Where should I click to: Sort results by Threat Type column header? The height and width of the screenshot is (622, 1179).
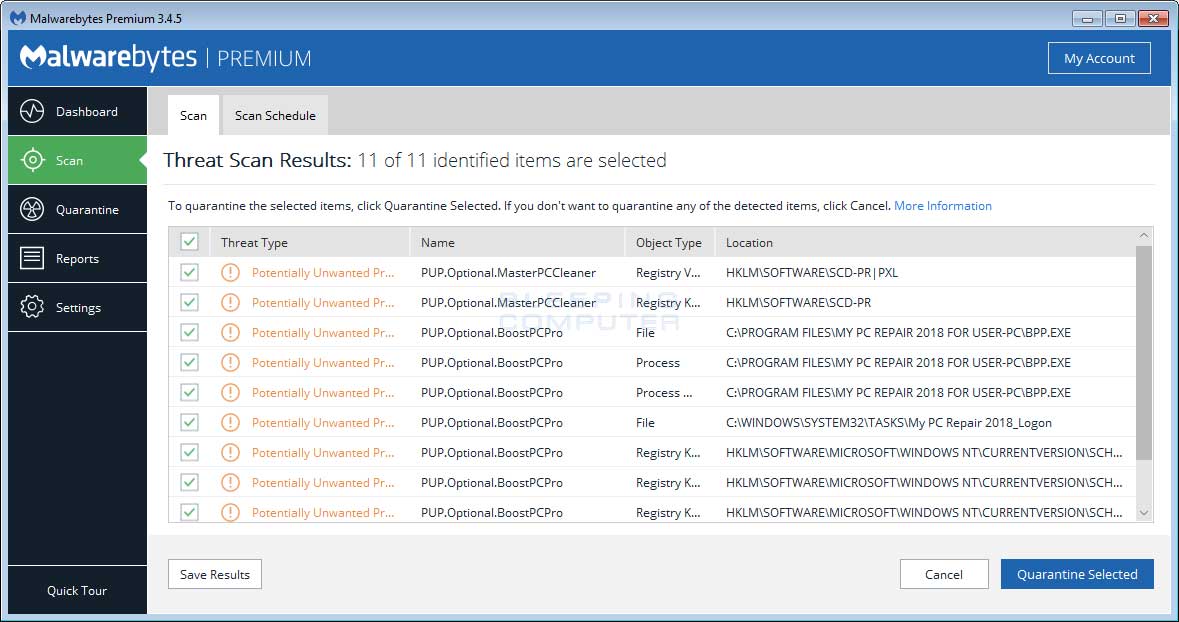pyautogui.click(x=254, y=242)
